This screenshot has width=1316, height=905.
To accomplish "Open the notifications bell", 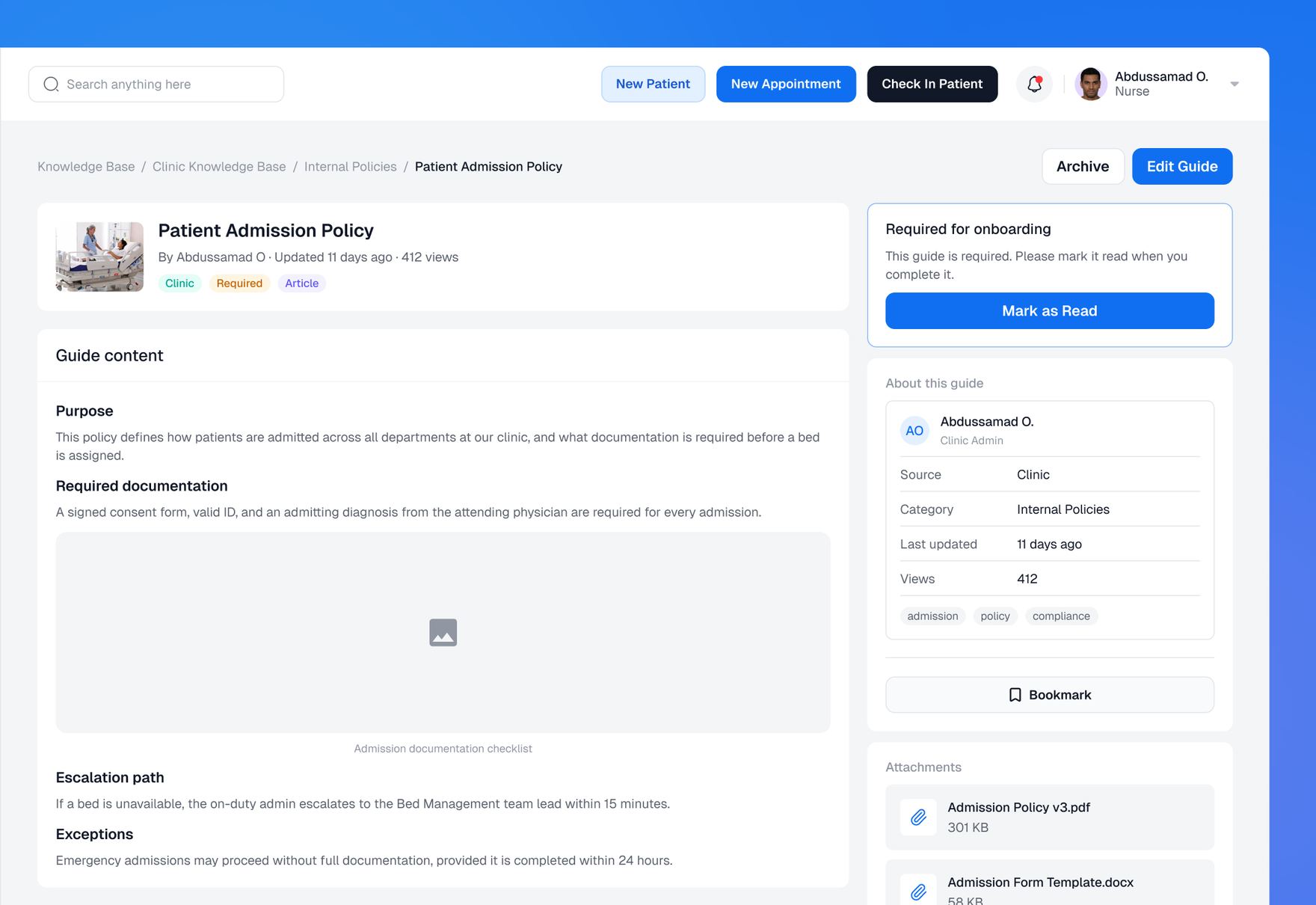I will click(x=1034, y=84).
